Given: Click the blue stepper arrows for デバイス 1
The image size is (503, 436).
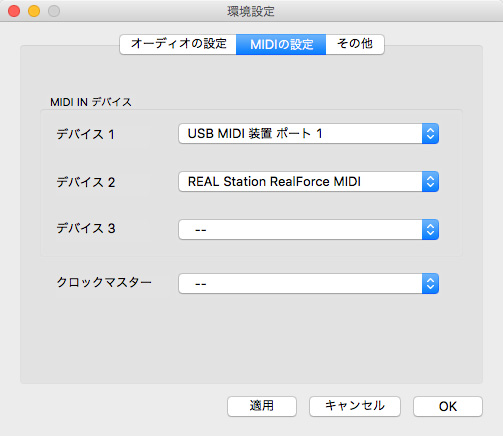Looking at the screenshot, I should 430,134.
